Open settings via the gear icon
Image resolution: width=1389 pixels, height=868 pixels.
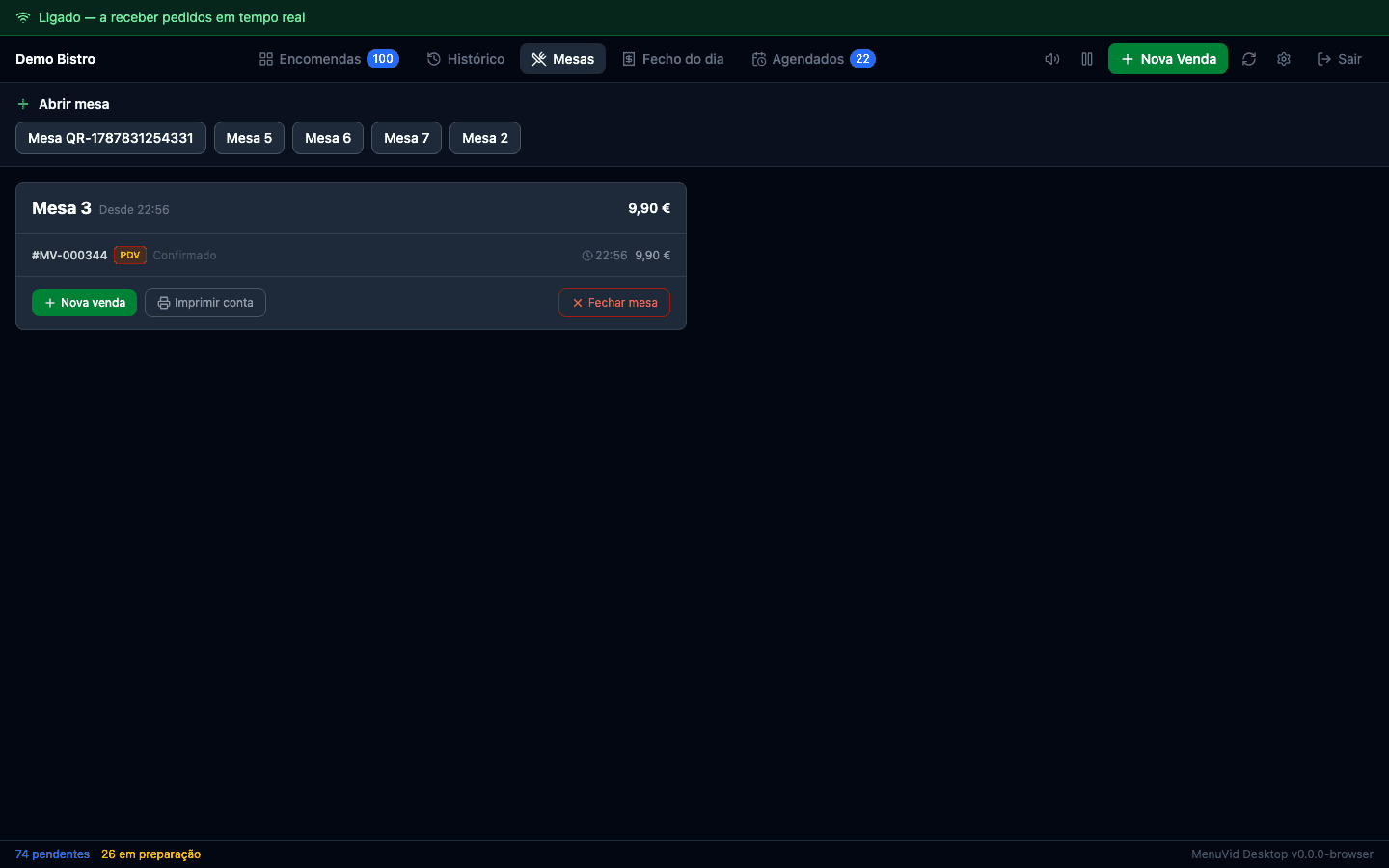point(1284,59)
